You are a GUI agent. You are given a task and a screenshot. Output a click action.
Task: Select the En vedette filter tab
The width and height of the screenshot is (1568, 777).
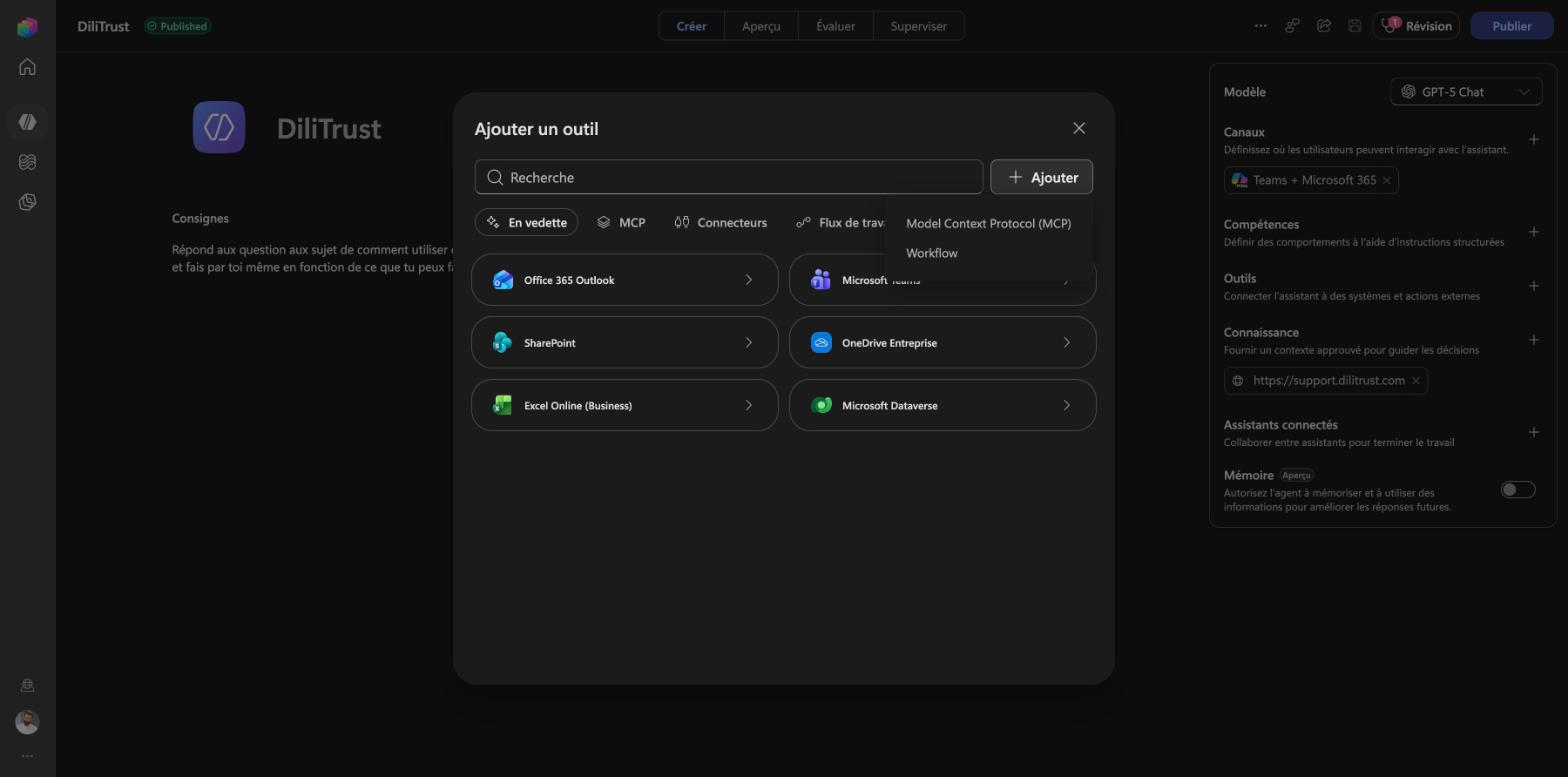[527, 222]
